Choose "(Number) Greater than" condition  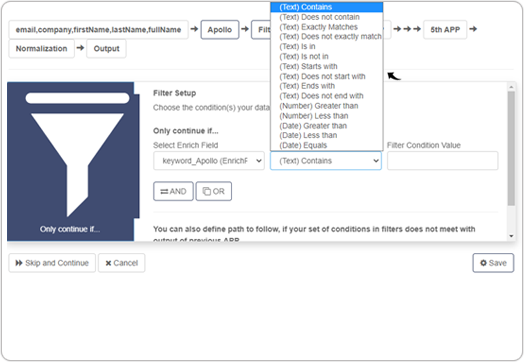[x=326, y=106]
